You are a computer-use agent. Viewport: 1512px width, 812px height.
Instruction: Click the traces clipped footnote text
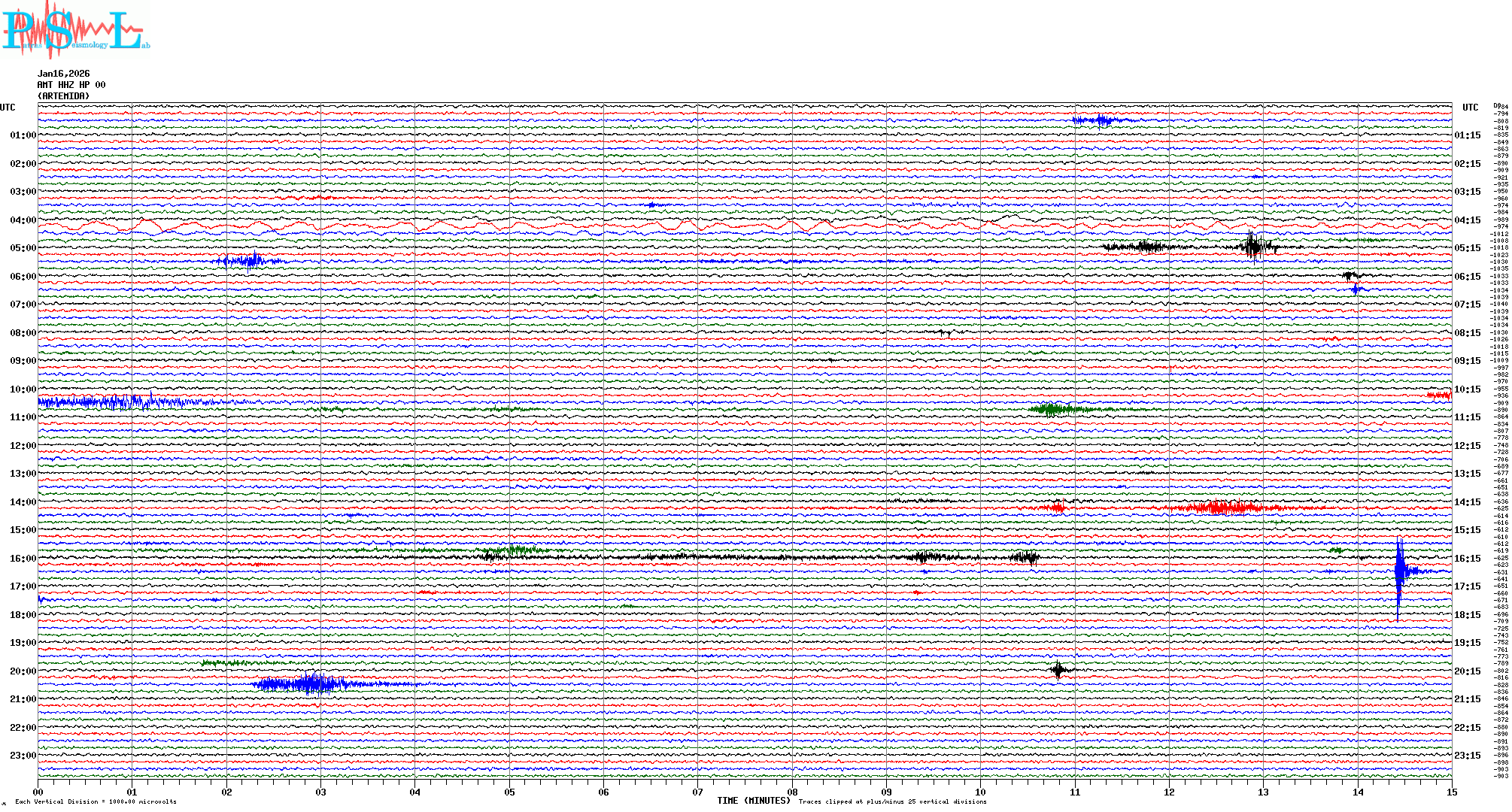[892, 801]
